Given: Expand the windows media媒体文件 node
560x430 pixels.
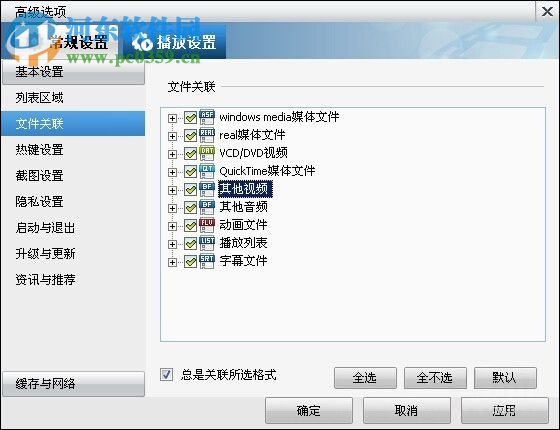Looking at the screenshot, I should [172, 118].
